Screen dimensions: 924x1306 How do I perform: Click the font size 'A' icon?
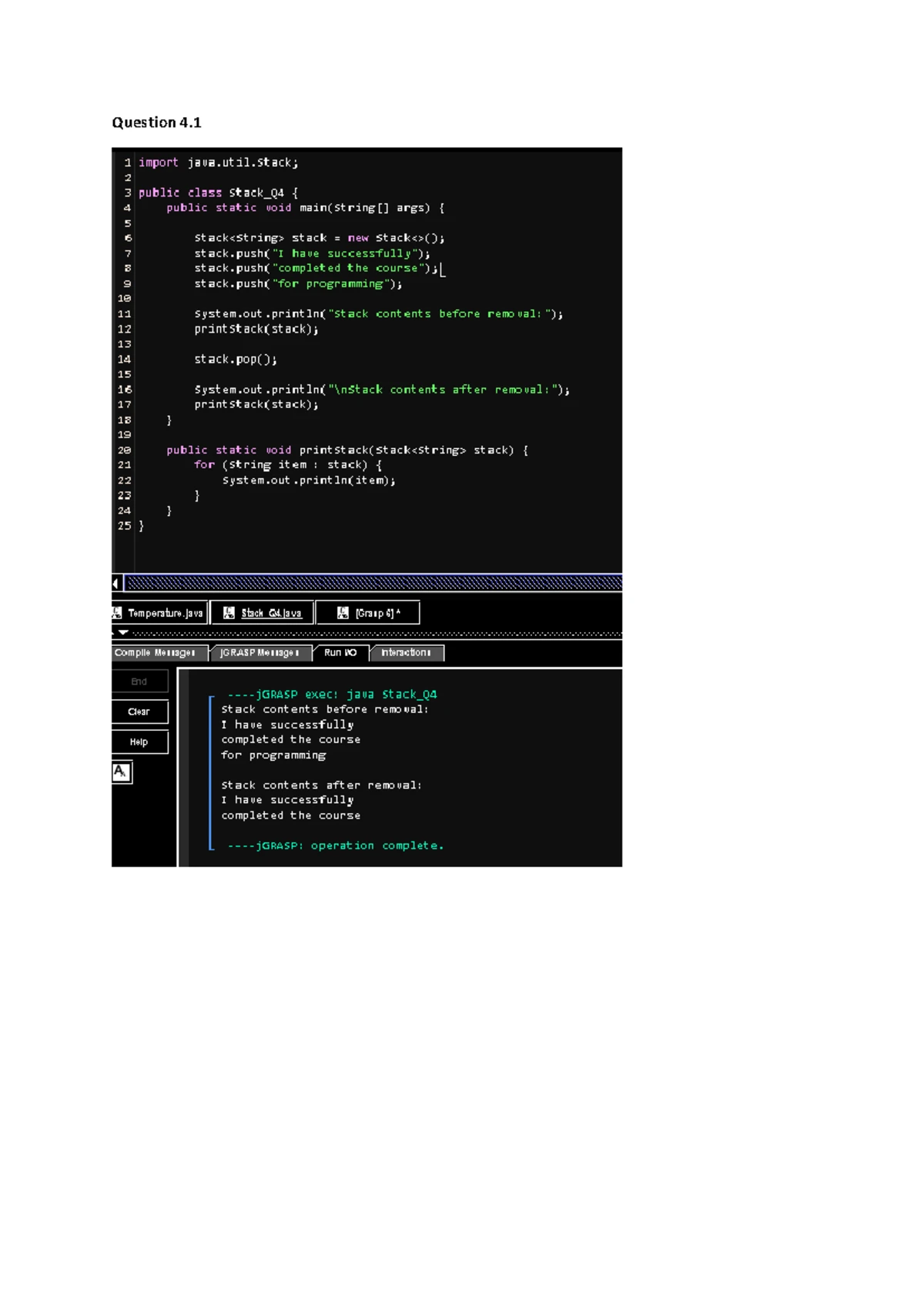122,772
